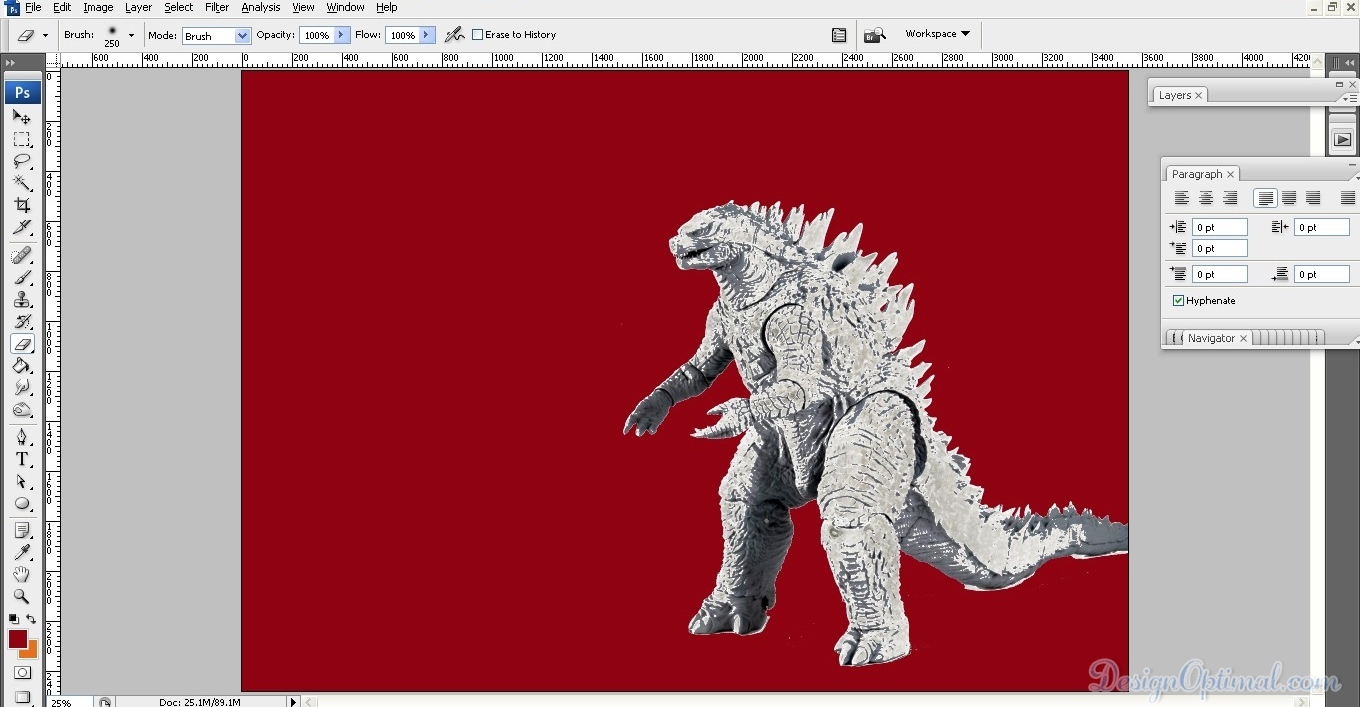Select the Sponge tool

coord(22,410)
